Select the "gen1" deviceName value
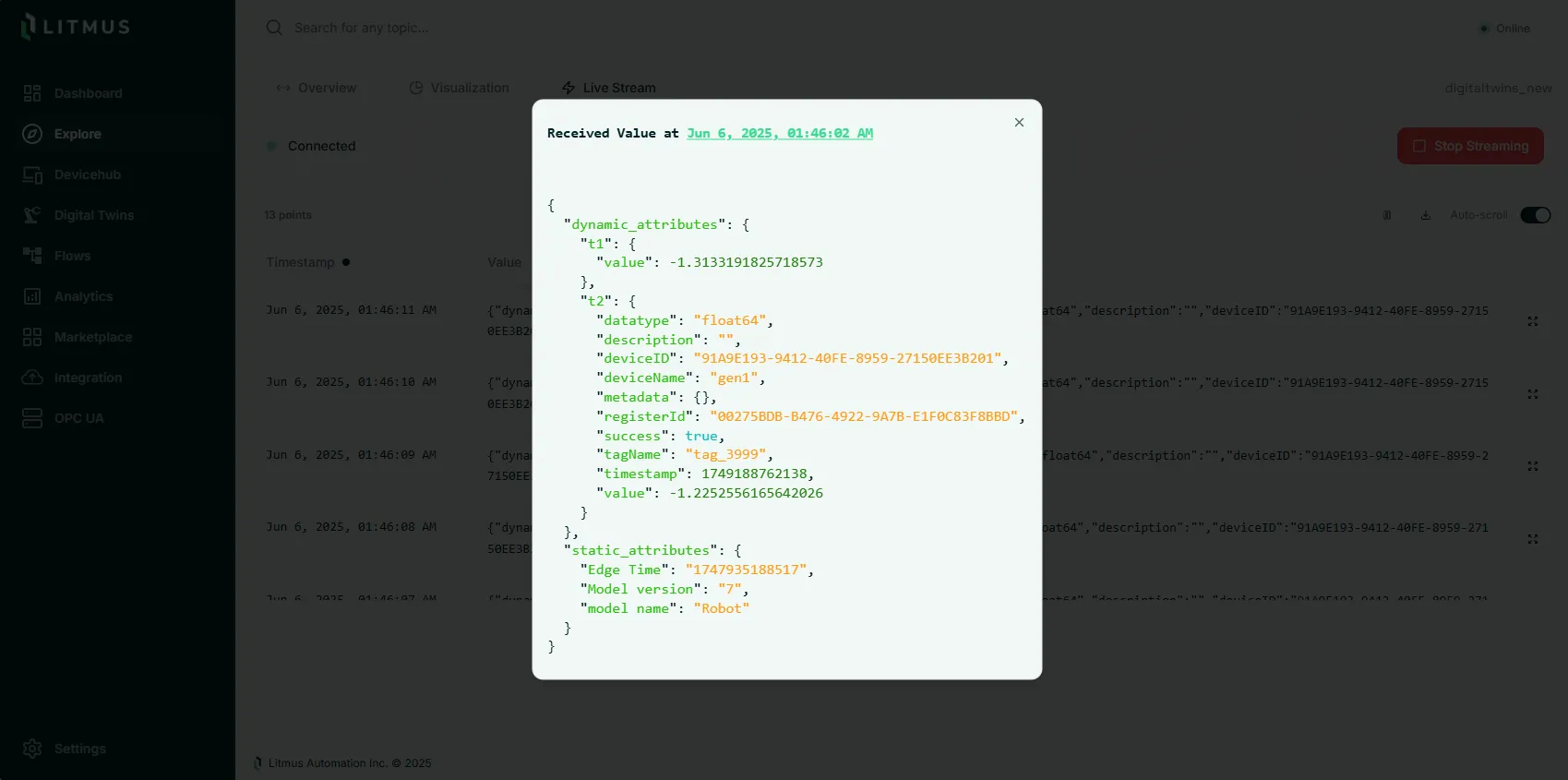 (x=734, y=378)
